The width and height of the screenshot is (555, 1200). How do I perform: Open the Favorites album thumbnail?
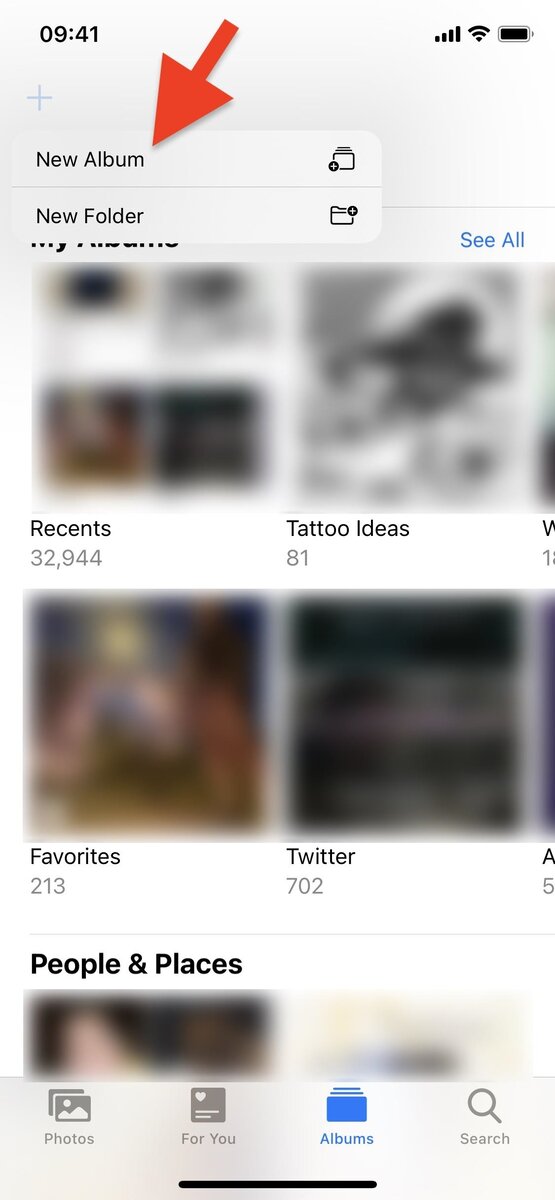click(x=150, y=716)
